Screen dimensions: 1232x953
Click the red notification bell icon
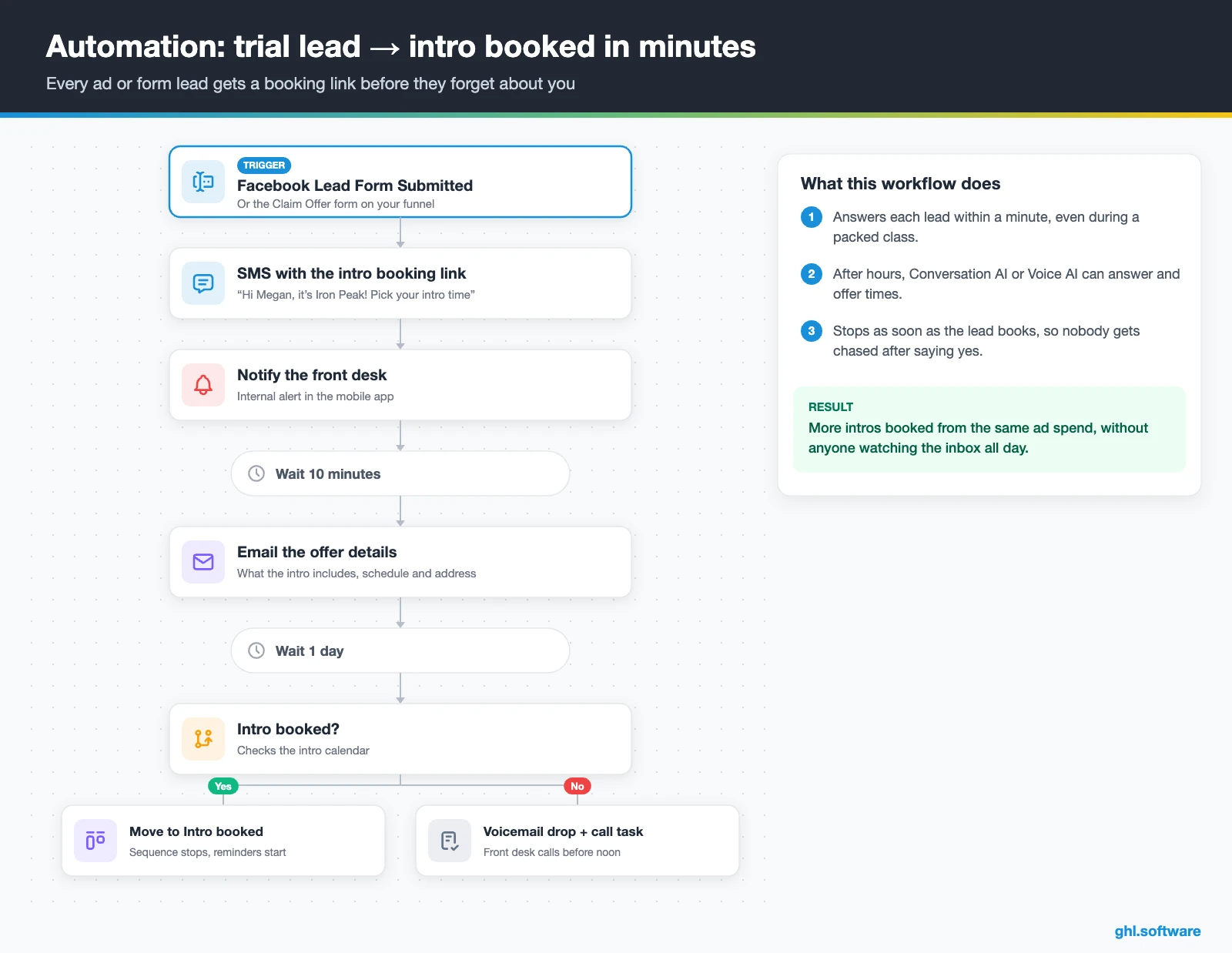(203, 385)
